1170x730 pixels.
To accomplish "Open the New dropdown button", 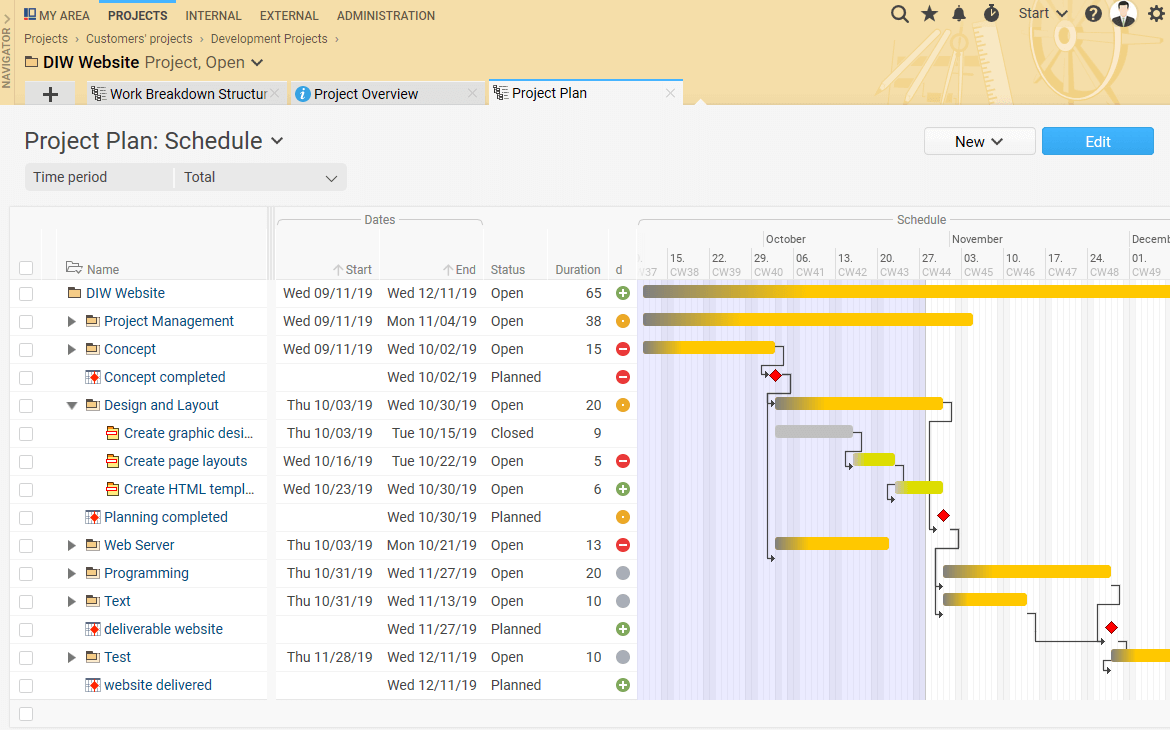I will [x=979, y=141].
